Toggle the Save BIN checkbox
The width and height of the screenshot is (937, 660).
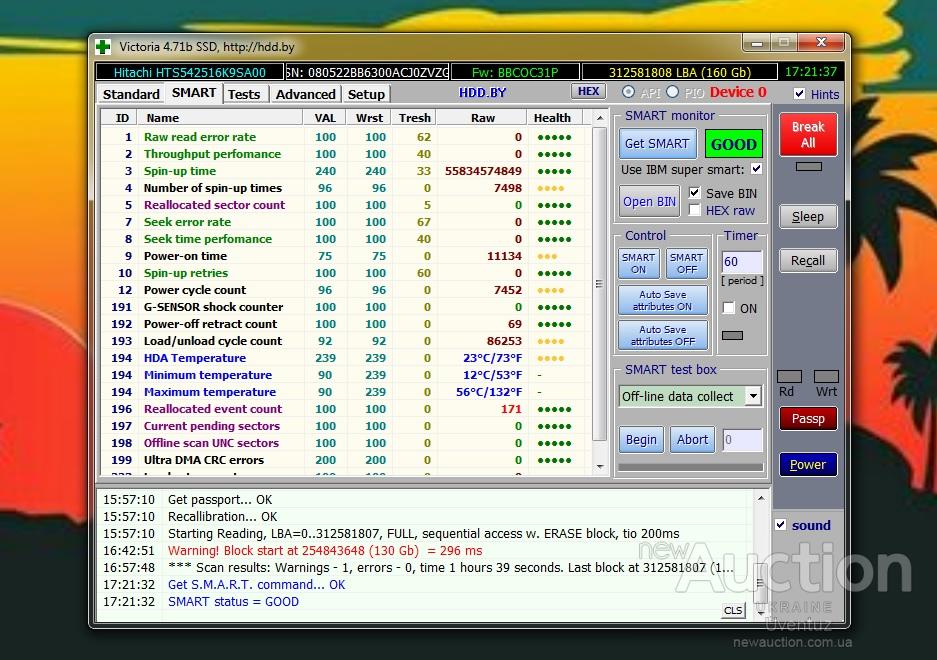694,193
